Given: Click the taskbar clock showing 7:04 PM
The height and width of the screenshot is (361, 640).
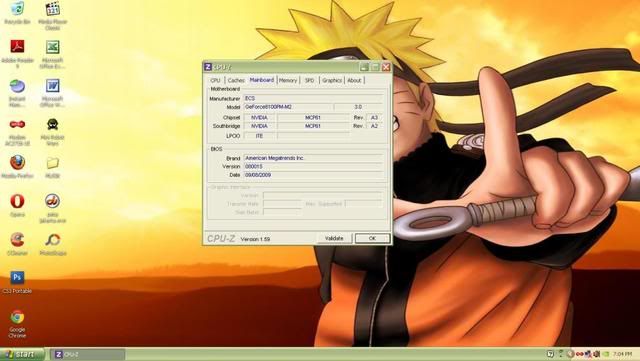Looking at the screenshot, I should click(622, 354).
